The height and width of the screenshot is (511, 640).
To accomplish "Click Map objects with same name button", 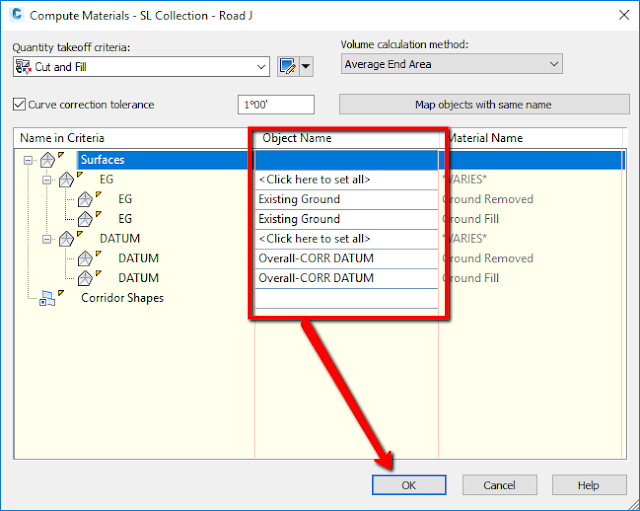I will [x=484, y=104].
